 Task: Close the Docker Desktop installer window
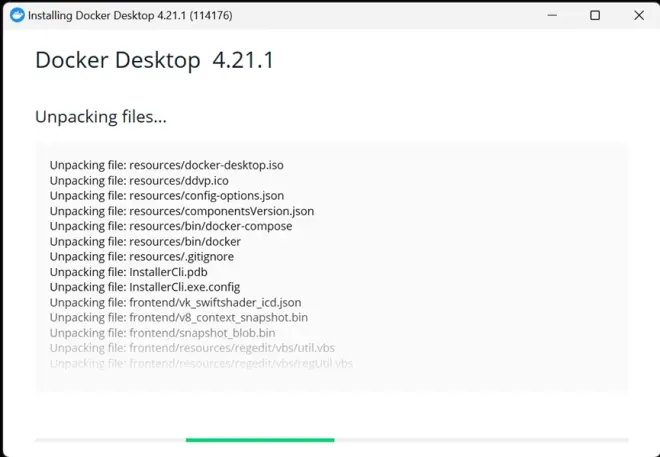(x=639, y=16)
